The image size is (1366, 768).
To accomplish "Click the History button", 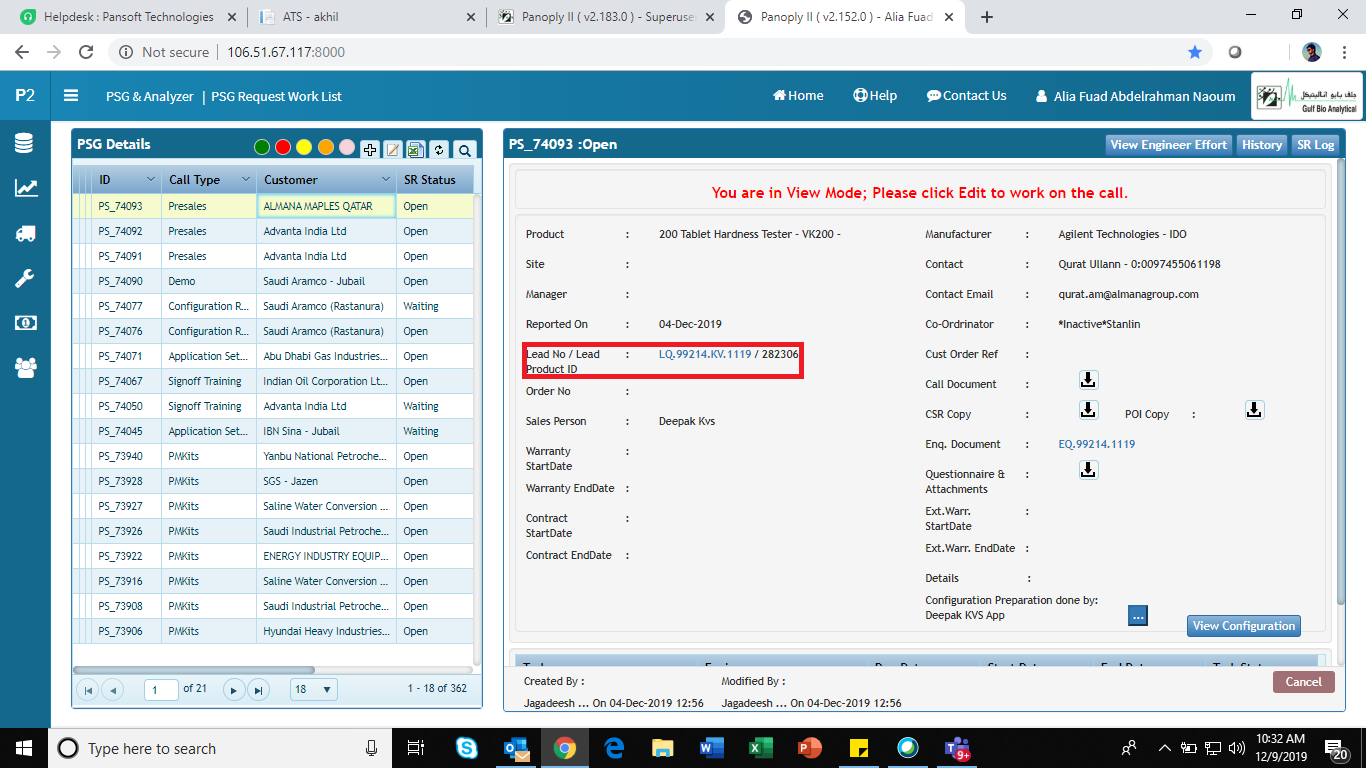I will [1262, 144].
